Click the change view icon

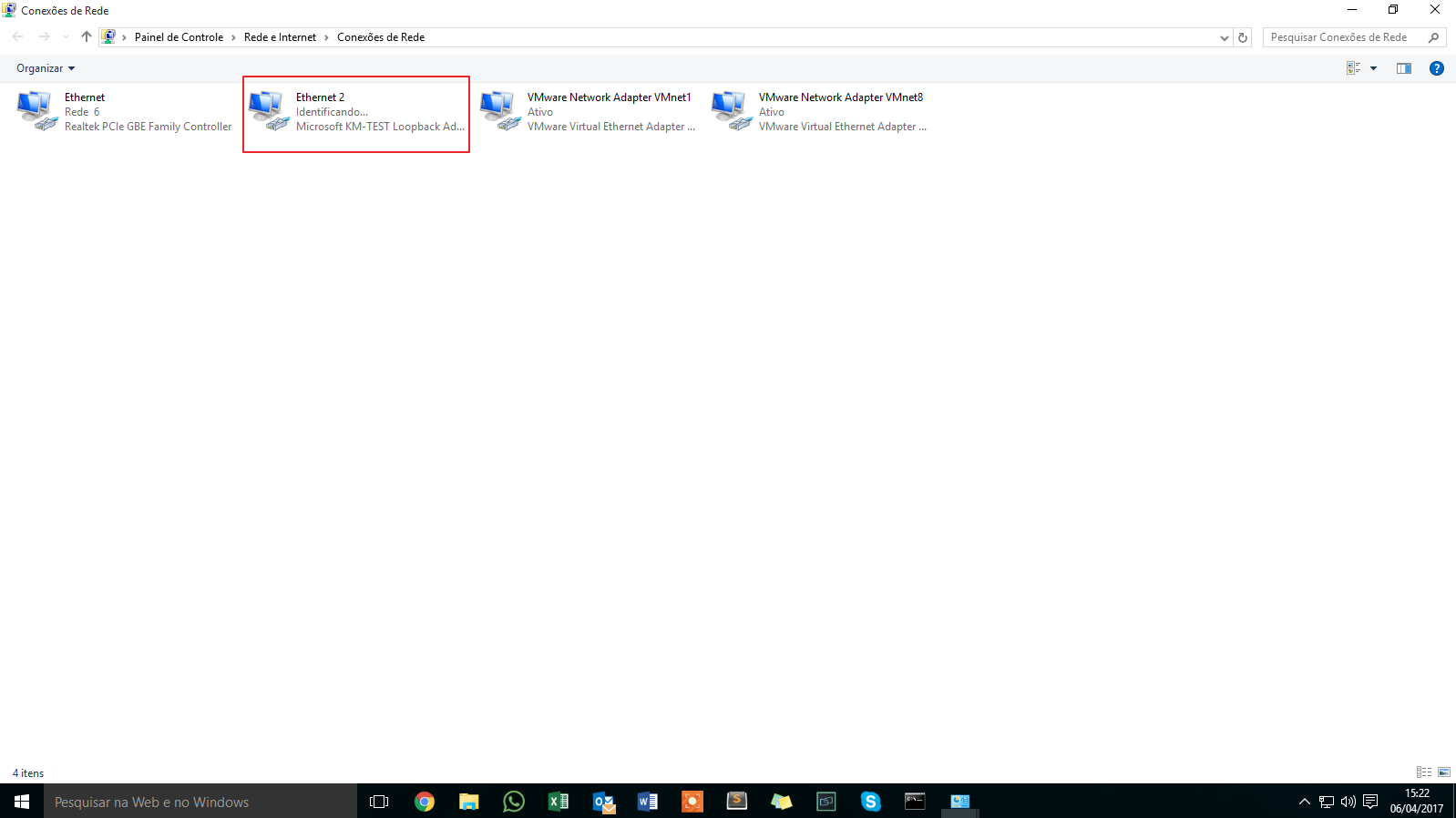[1354, 68]
